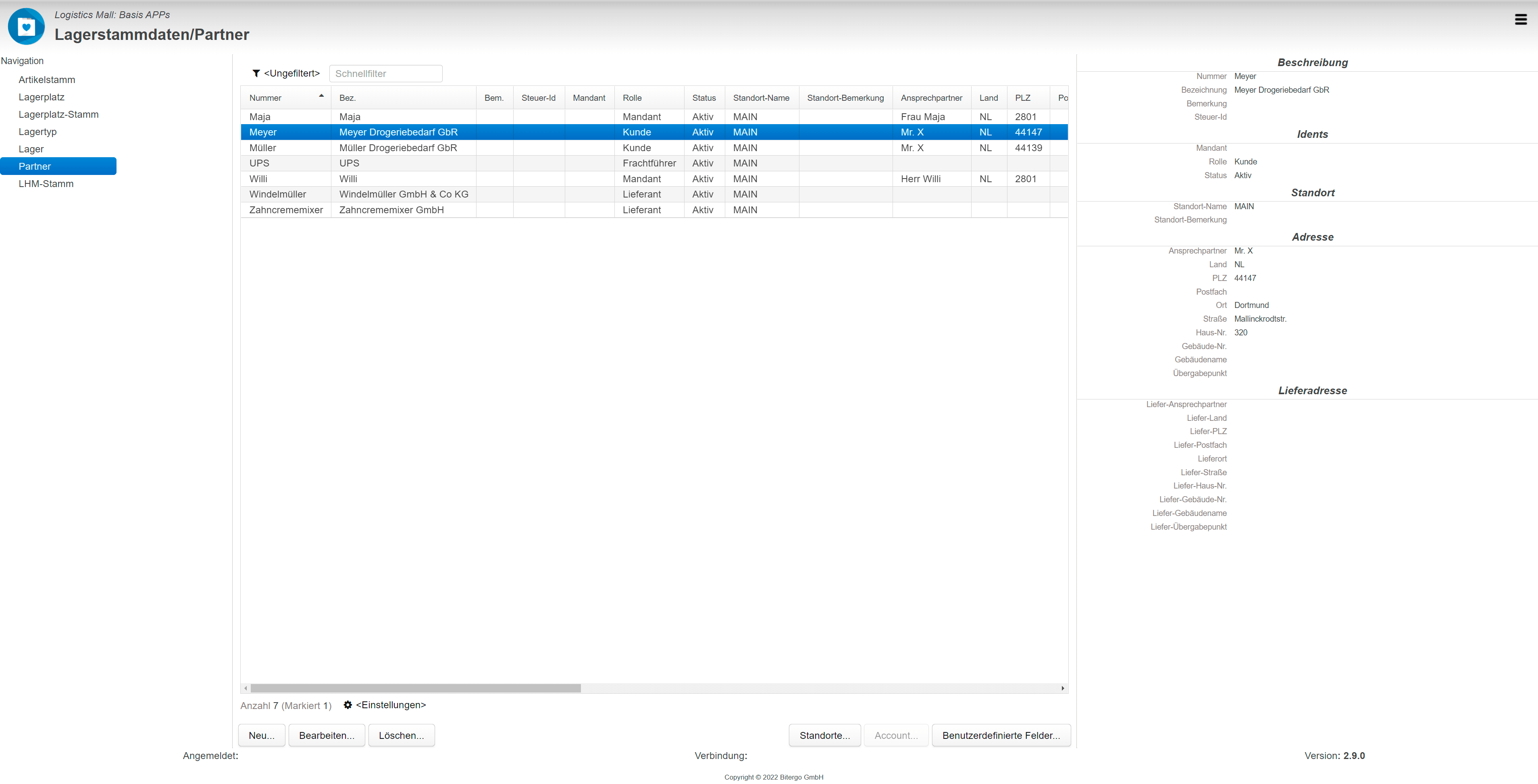Image resolution: width=1538 pixels, height=784 pixels.
Task: Select the Zahncrememixer GmbH row
Action: (x=654, y=210)
